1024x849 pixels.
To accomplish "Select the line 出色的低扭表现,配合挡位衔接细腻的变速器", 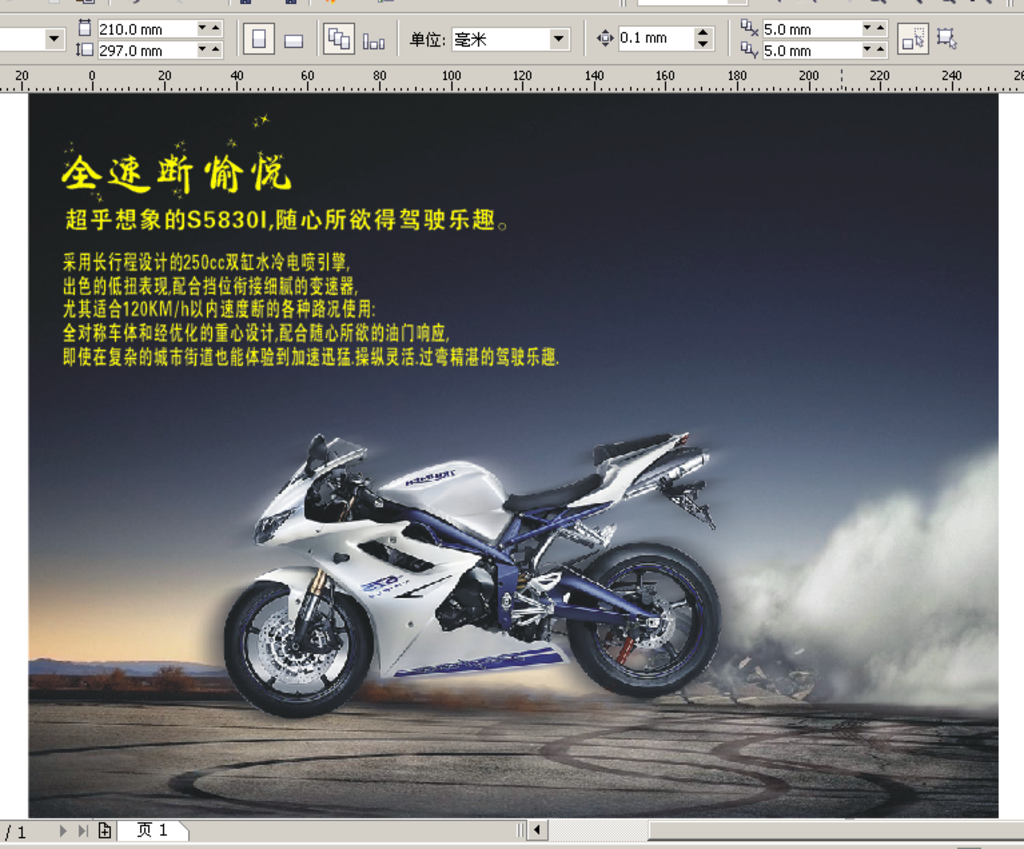I will point(210,286).
